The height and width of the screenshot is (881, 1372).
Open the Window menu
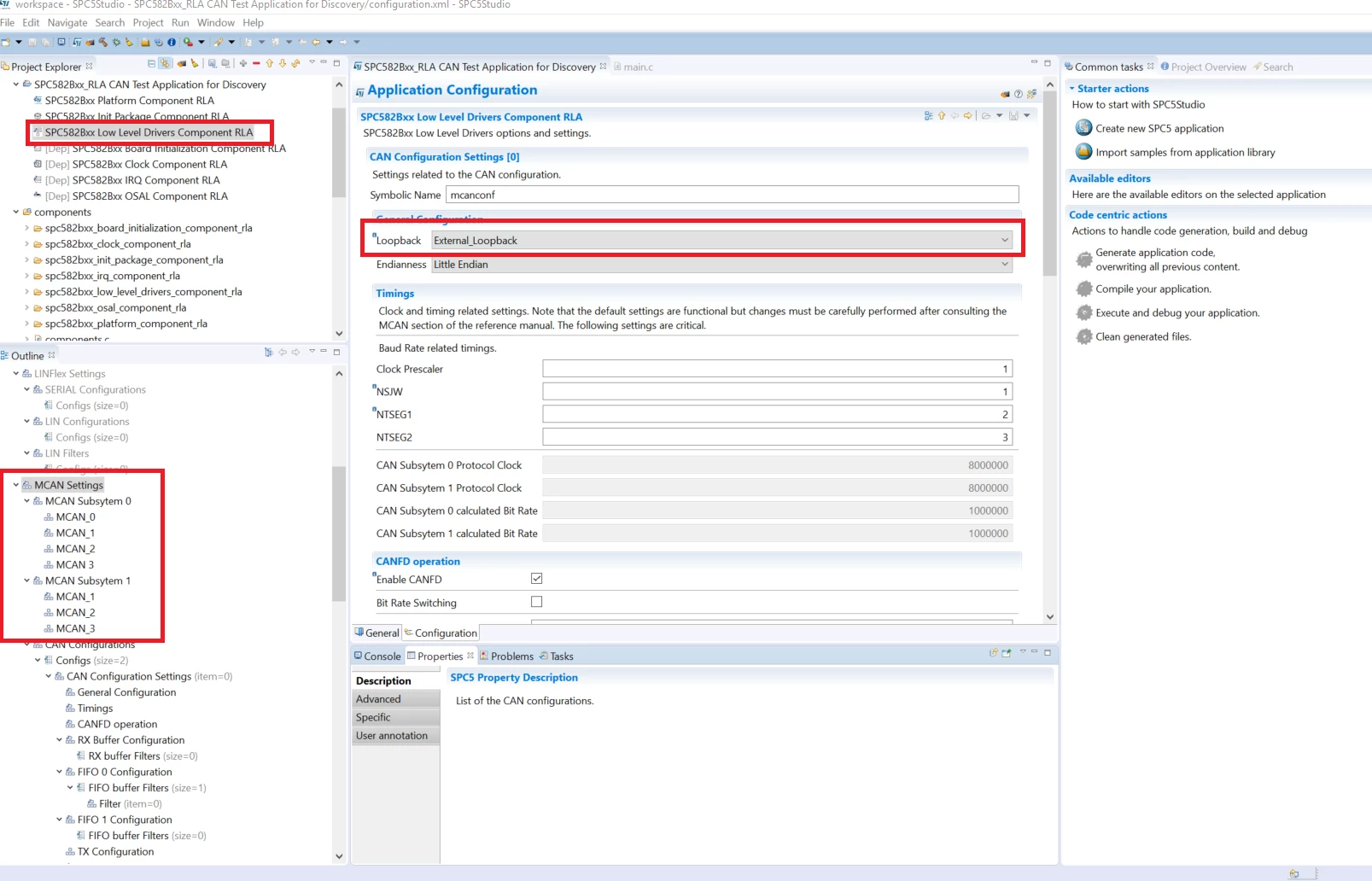pyautogui.click(x=216, y=23)
